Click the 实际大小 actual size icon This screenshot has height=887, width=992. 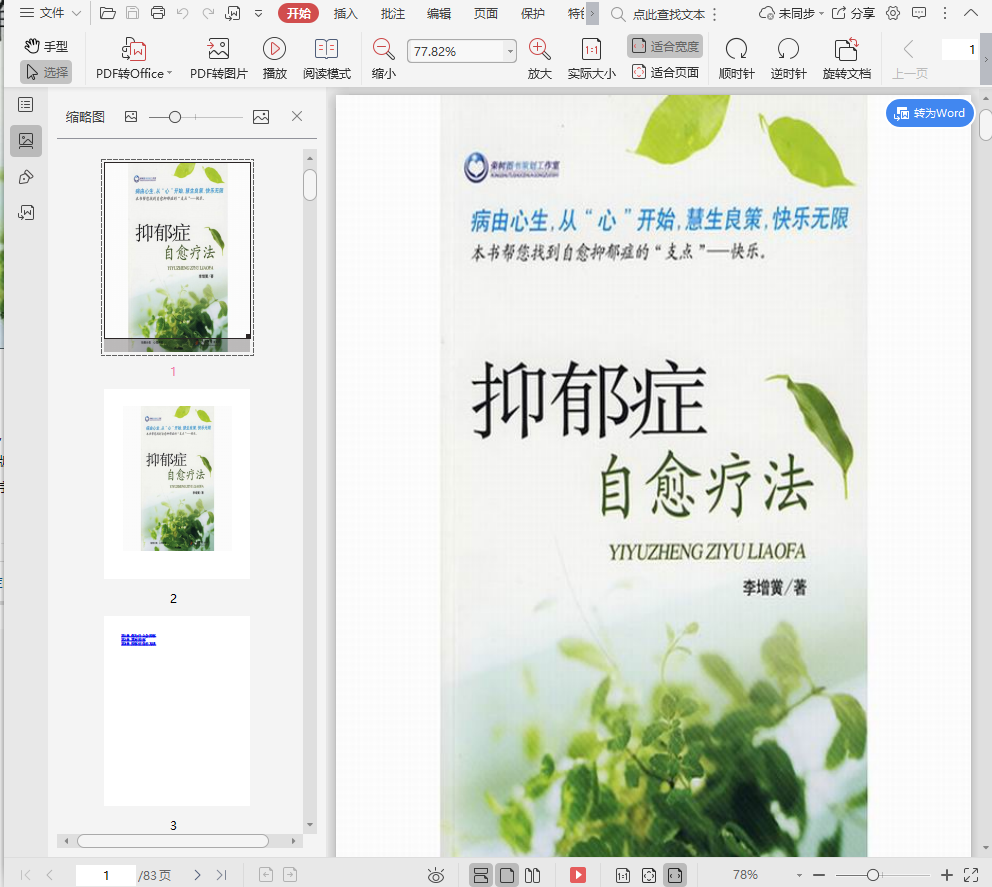click(591, 50)
